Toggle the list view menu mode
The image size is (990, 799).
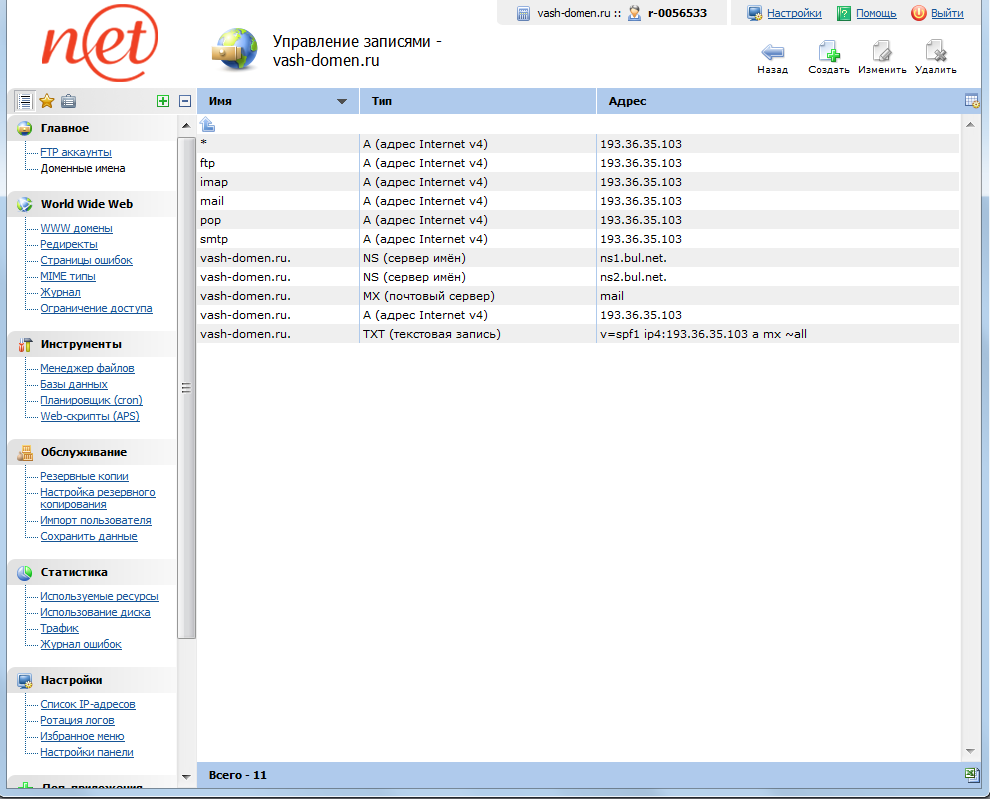(x=24, y=101)
